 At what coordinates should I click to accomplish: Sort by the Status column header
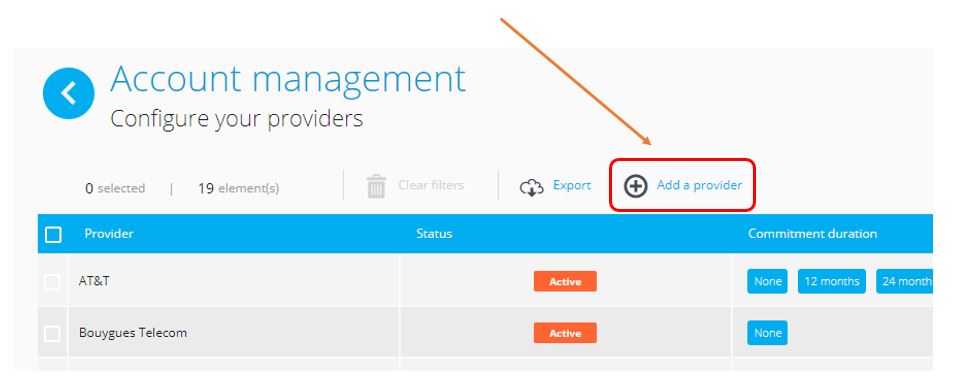[434, 233]
